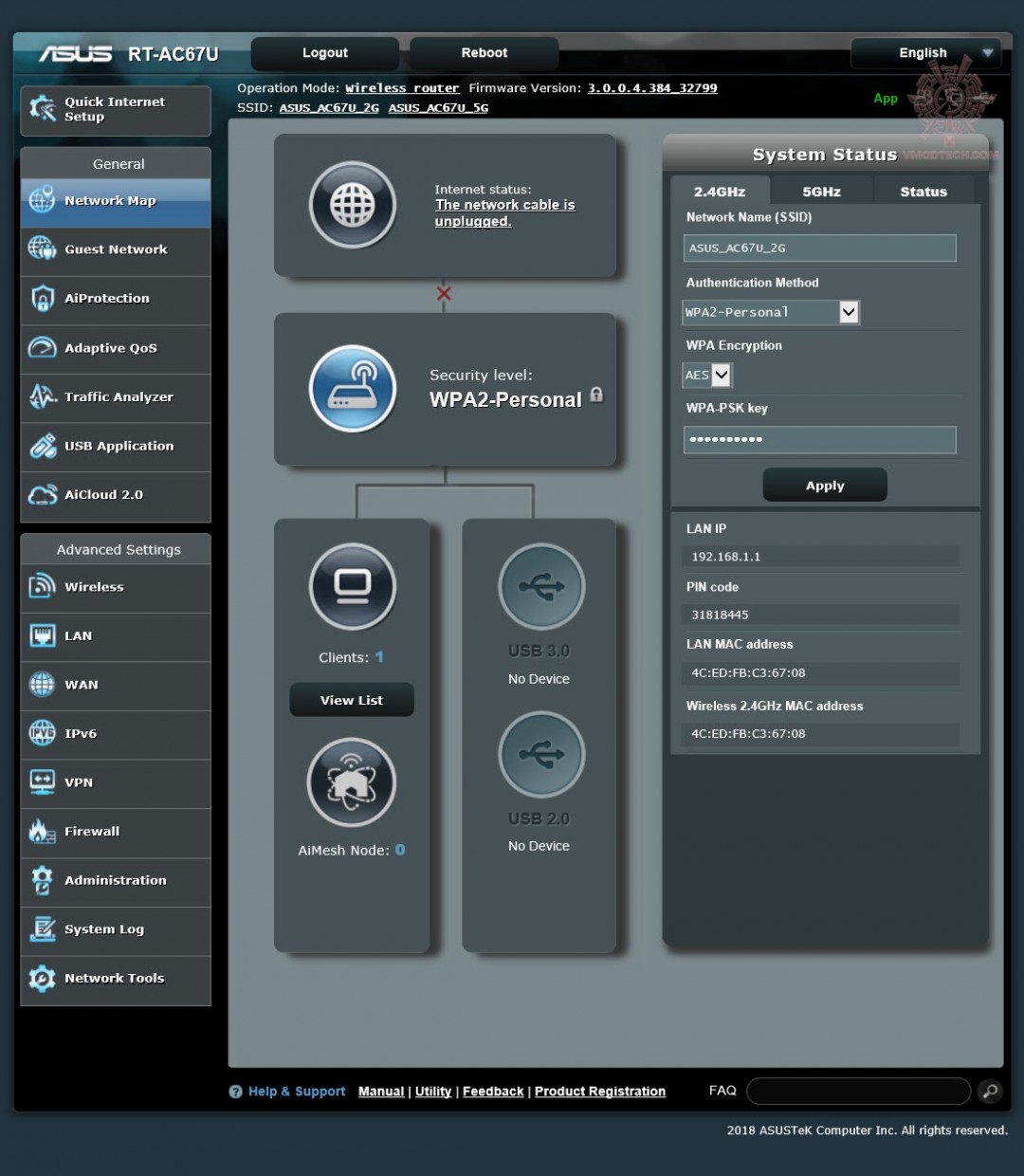The height and width of the screenshot is (1176, 1024).
Task: Click the USB 2.0 port icon
Action: (x=541, y=755)
